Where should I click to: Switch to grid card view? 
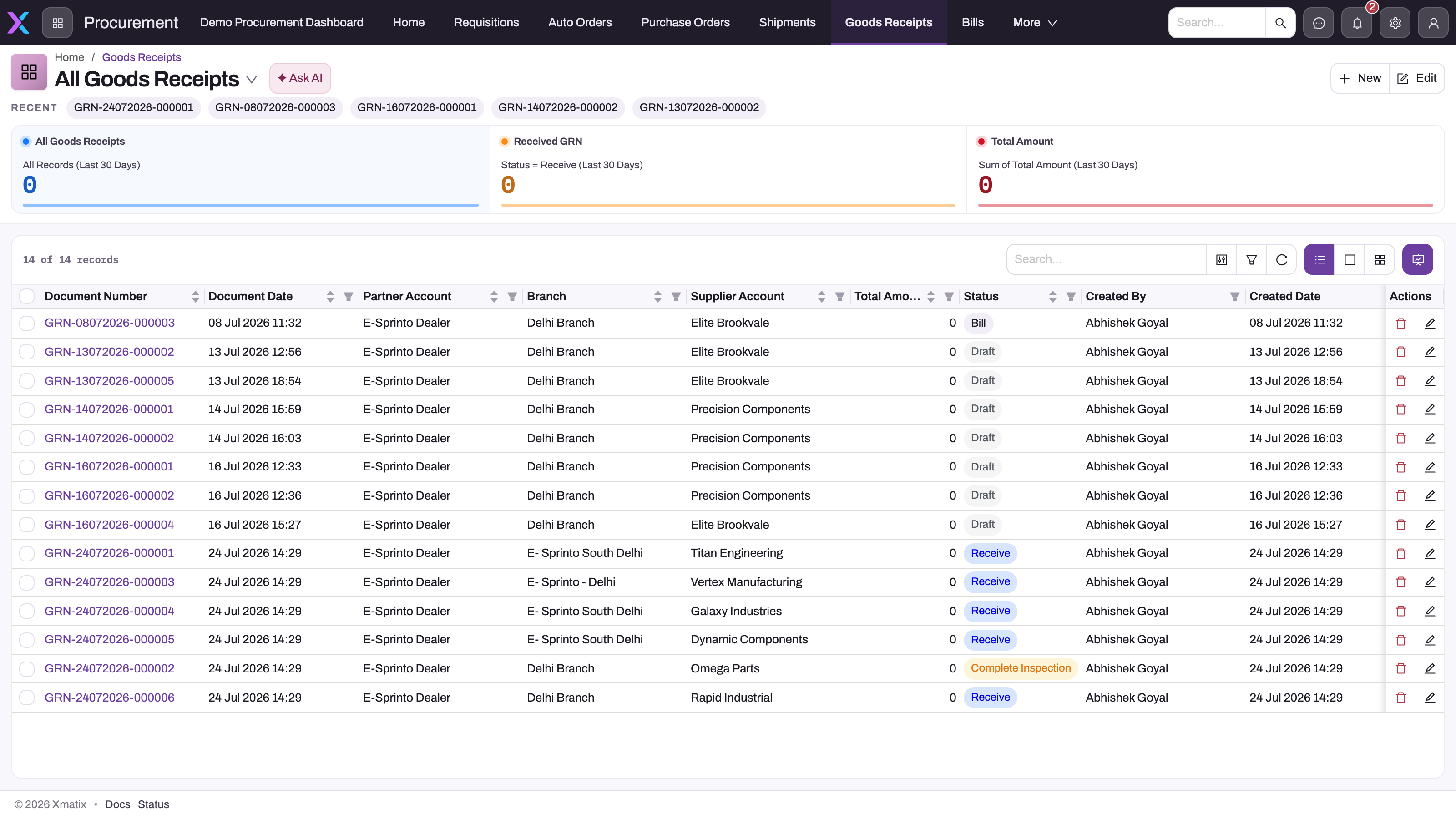click(1380, 259)
